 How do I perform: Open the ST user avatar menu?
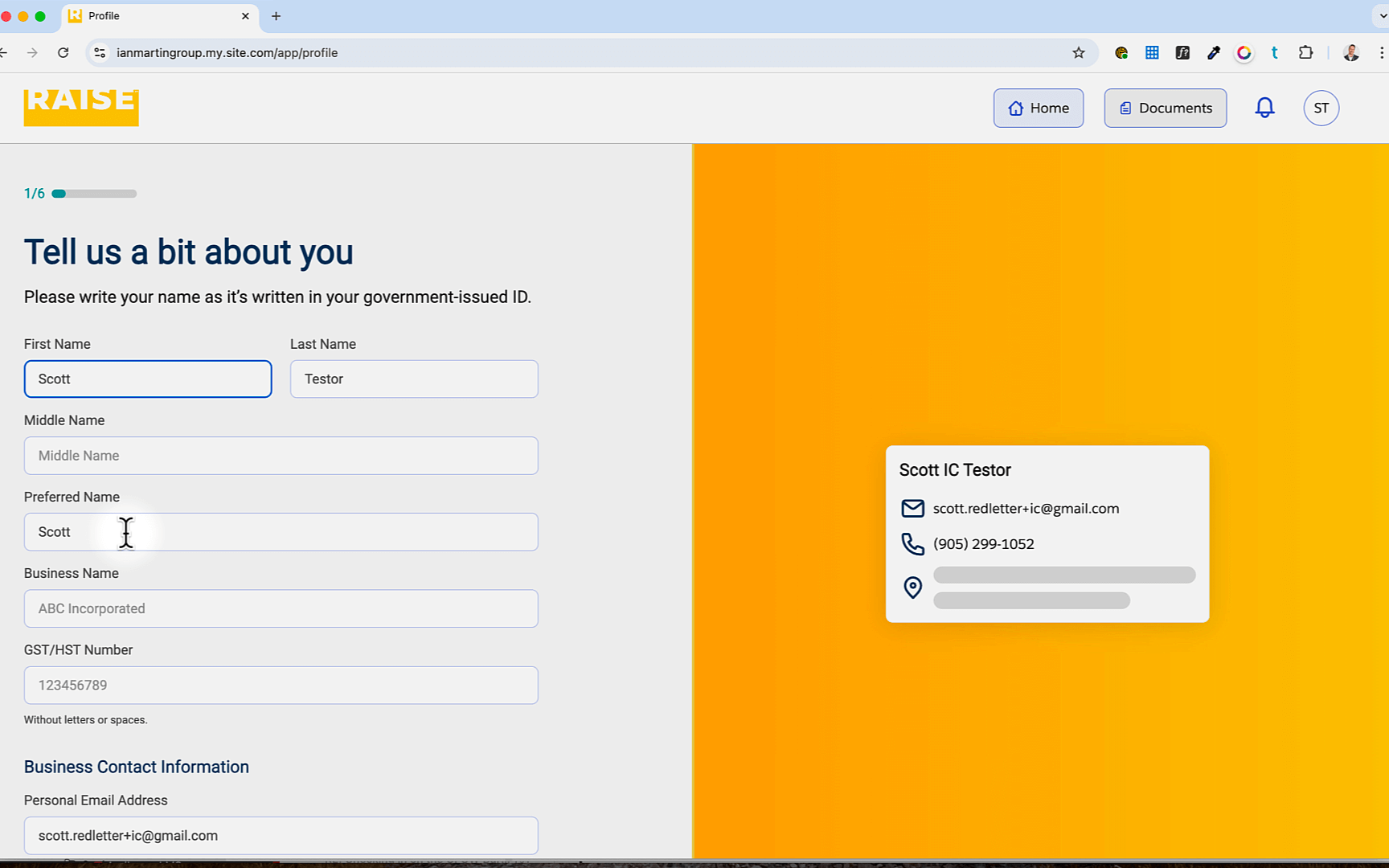click(x=1321, y=108)
